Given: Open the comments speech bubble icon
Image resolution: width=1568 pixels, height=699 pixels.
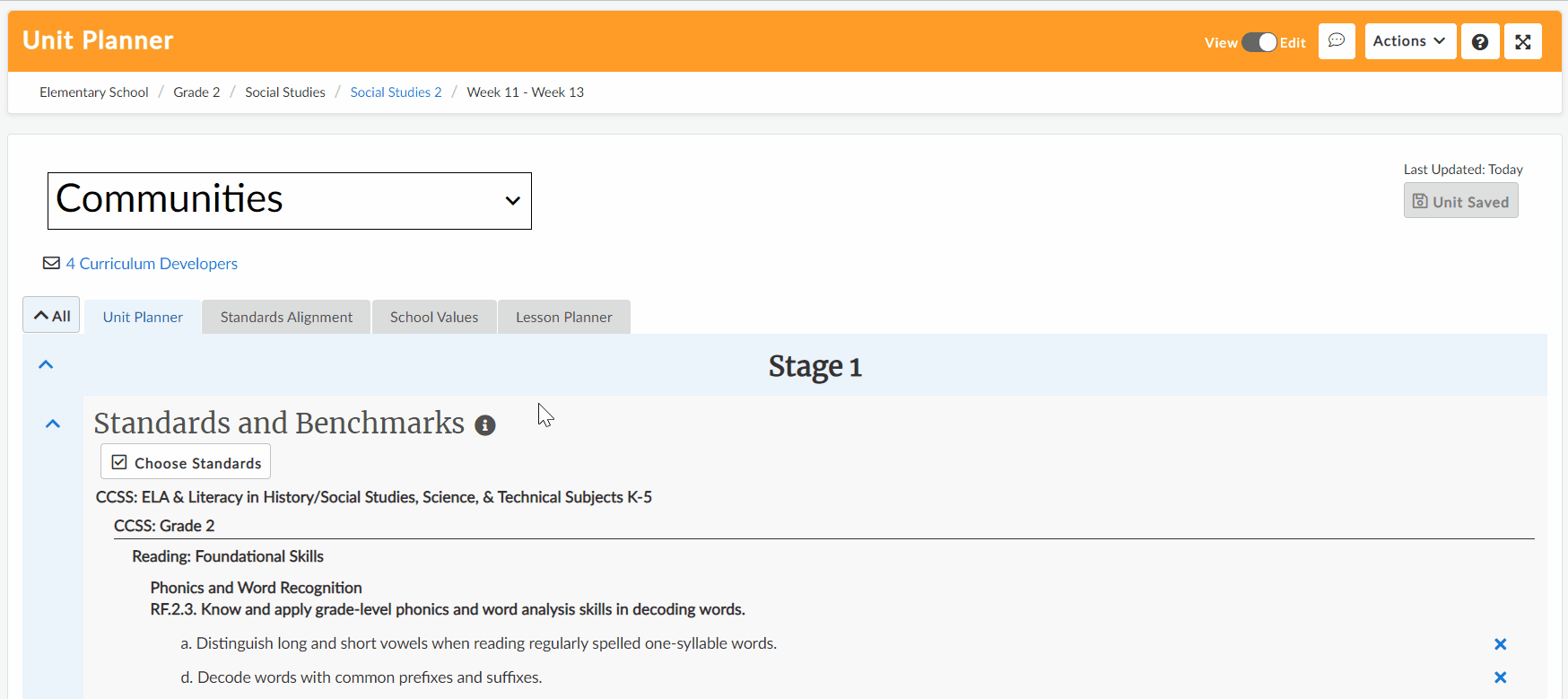Looking at the screenshot, I should 1337,41.
